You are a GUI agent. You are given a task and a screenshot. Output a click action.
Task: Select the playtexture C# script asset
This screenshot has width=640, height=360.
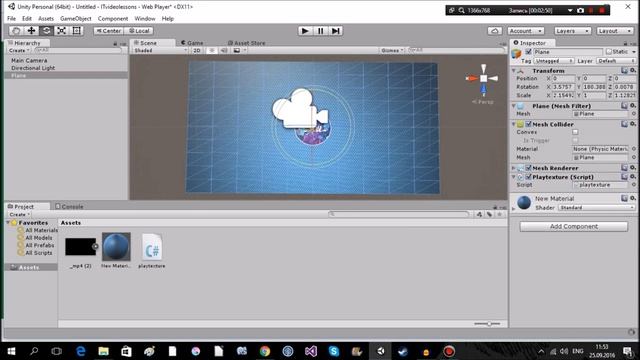[152, 251]
